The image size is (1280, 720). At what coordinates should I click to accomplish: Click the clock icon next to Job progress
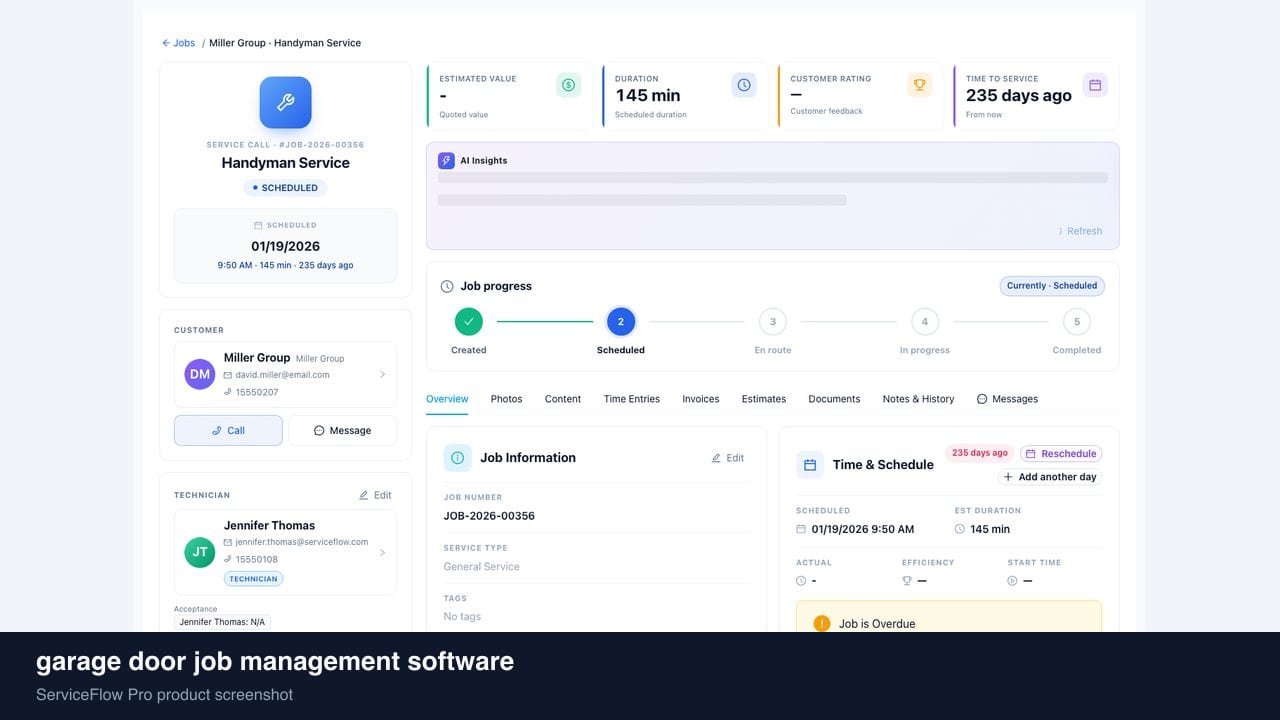[447, 286]
